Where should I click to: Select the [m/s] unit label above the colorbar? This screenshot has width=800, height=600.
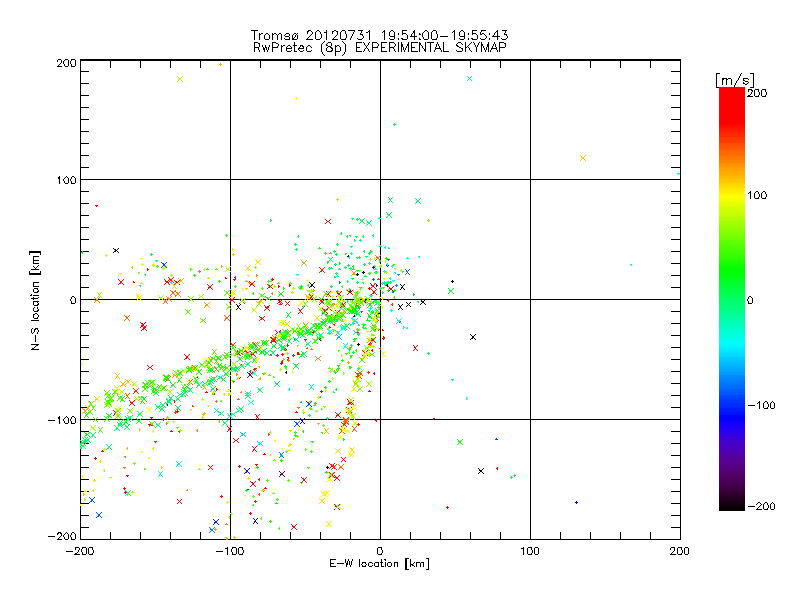(x=735, y=80)
